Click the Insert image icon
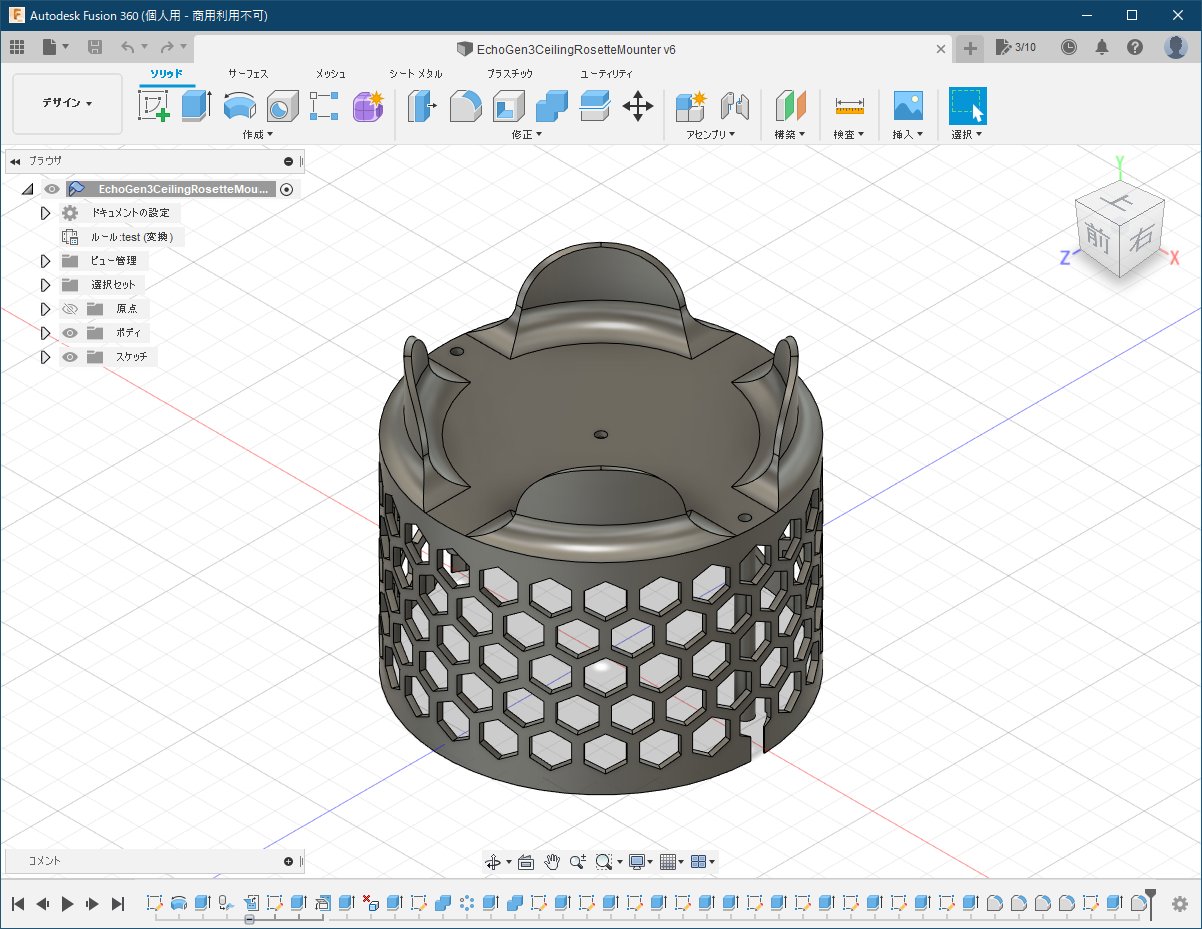This screenshot has width=1202, height=929. (908, 105)
